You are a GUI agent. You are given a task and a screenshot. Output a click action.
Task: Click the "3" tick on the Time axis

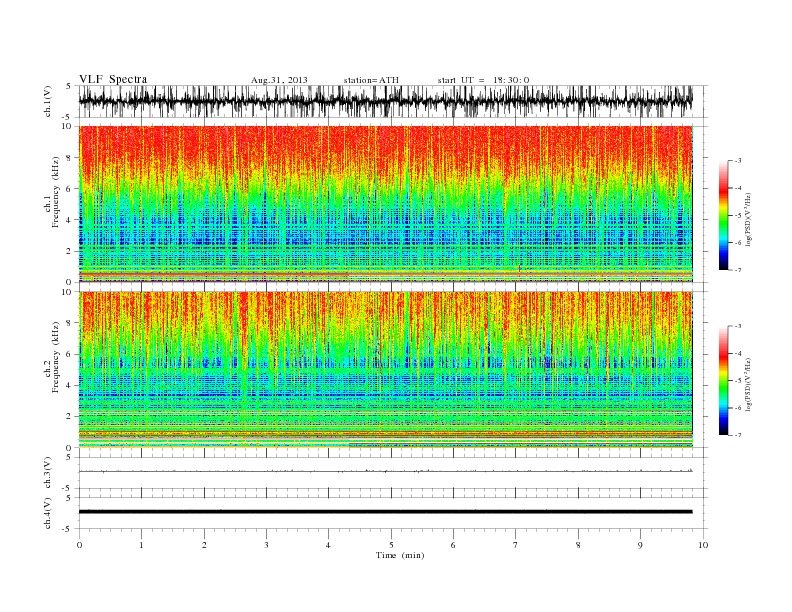(266, 545)
